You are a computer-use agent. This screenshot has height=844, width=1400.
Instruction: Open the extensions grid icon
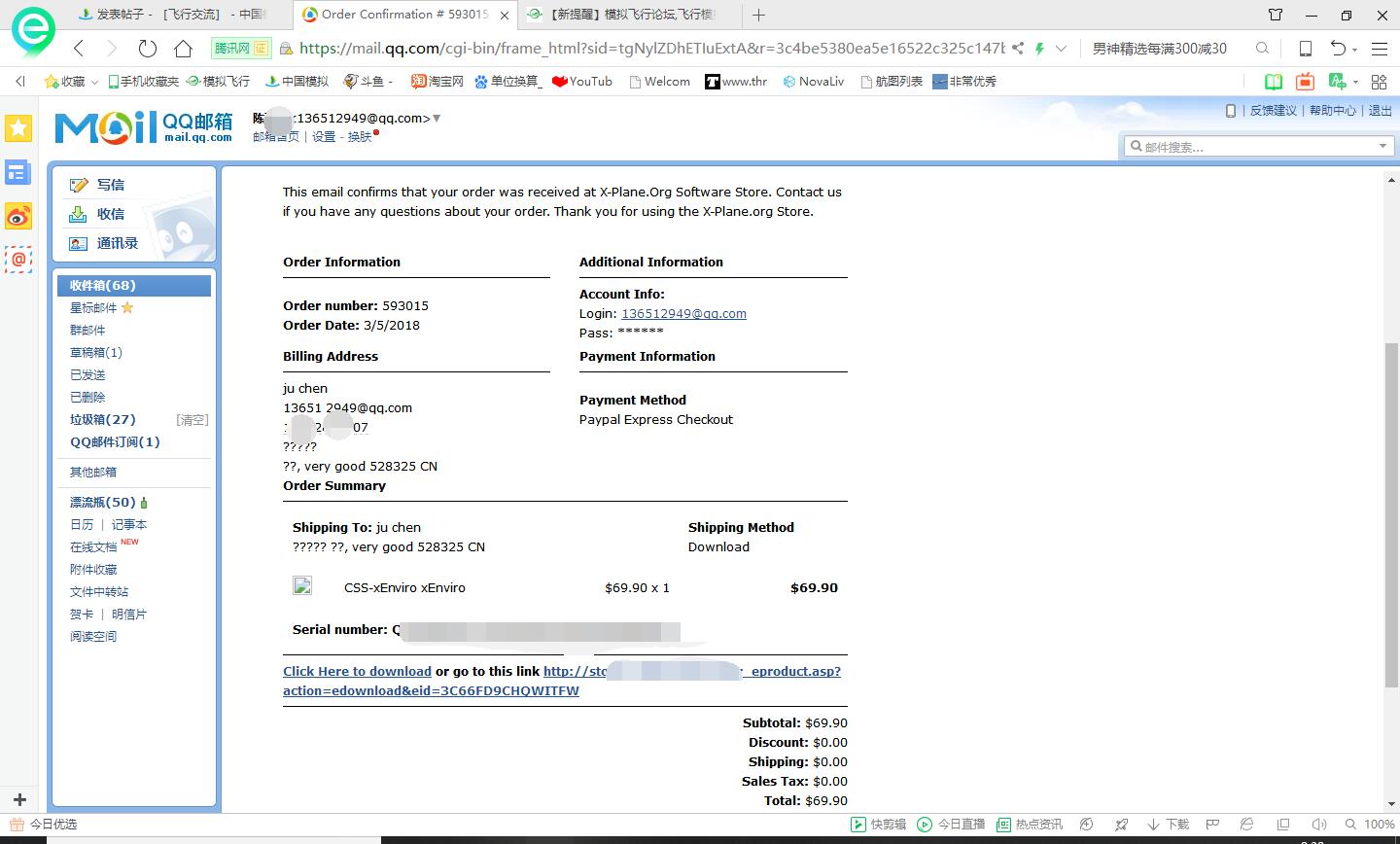coord(1379,82)
